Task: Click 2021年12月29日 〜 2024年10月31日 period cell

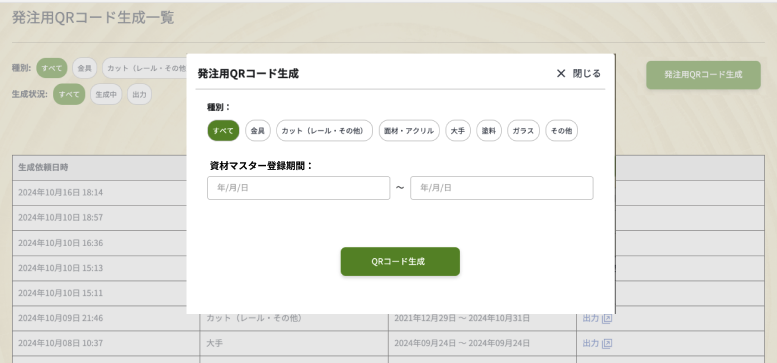Action: click(x=482, y=318)
